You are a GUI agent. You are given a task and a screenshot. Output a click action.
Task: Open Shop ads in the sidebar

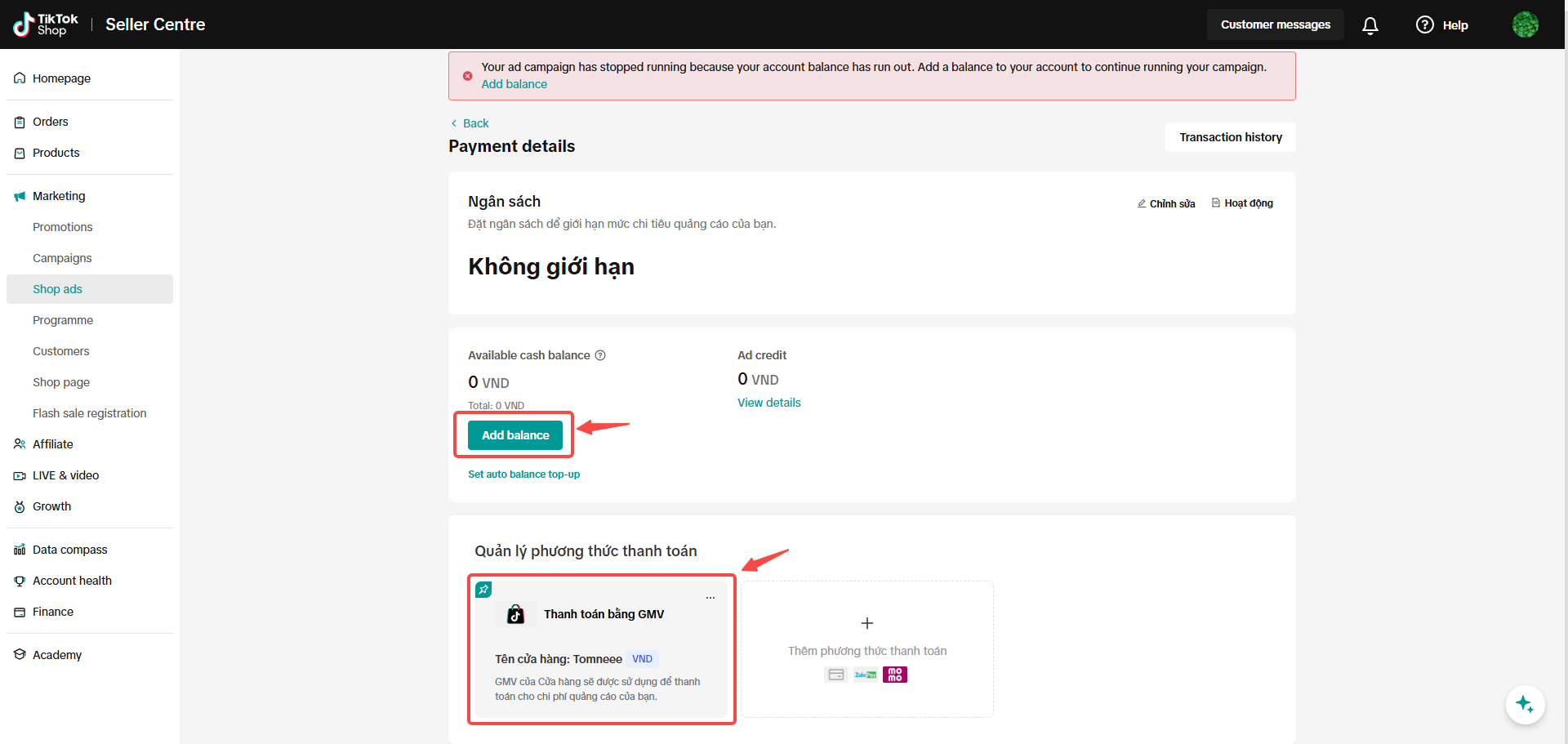[57, 289]
